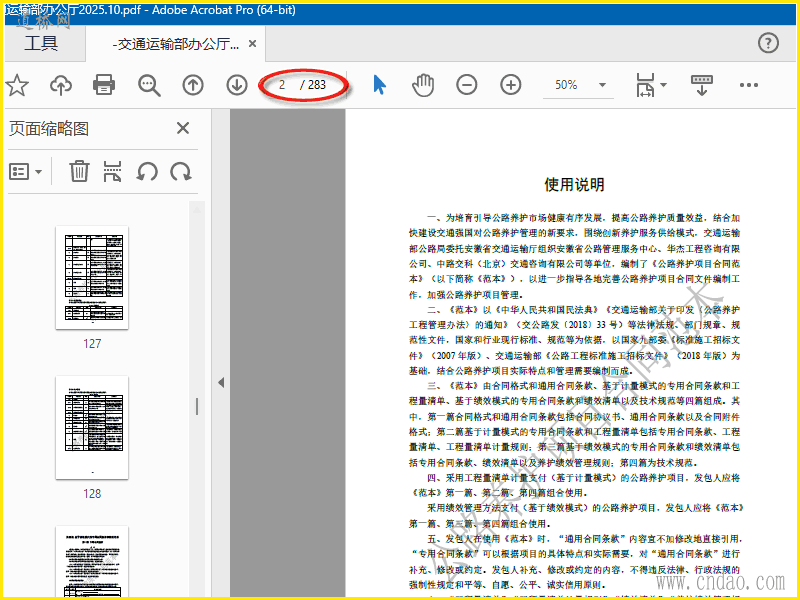The image size is (800, 600).
Task: Click the thumbnail label 128
Action: [92, 494]
